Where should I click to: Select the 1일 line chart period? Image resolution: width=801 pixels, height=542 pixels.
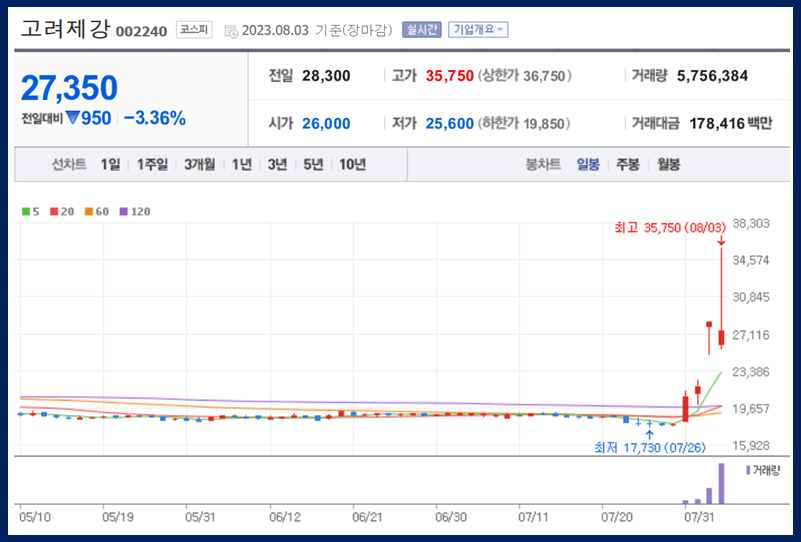[x=110, y=164]
